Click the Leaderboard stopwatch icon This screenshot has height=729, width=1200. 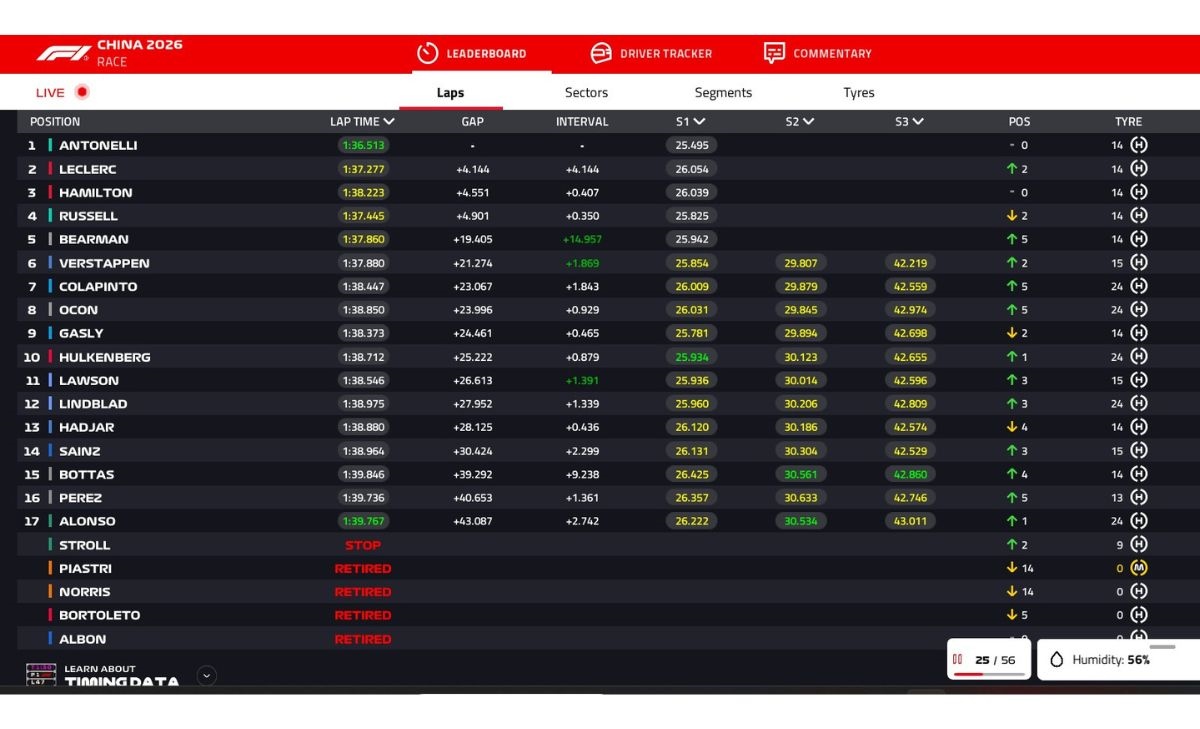click(427, 53)
